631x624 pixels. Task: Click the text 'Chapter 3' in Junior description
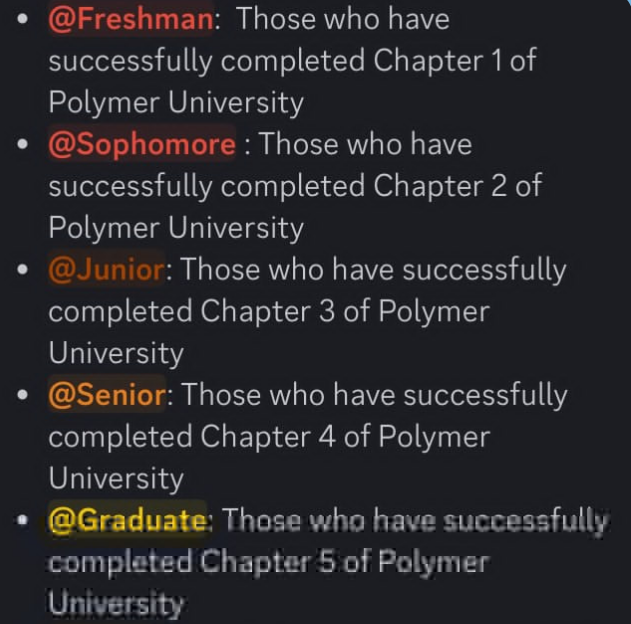(268, 312)
